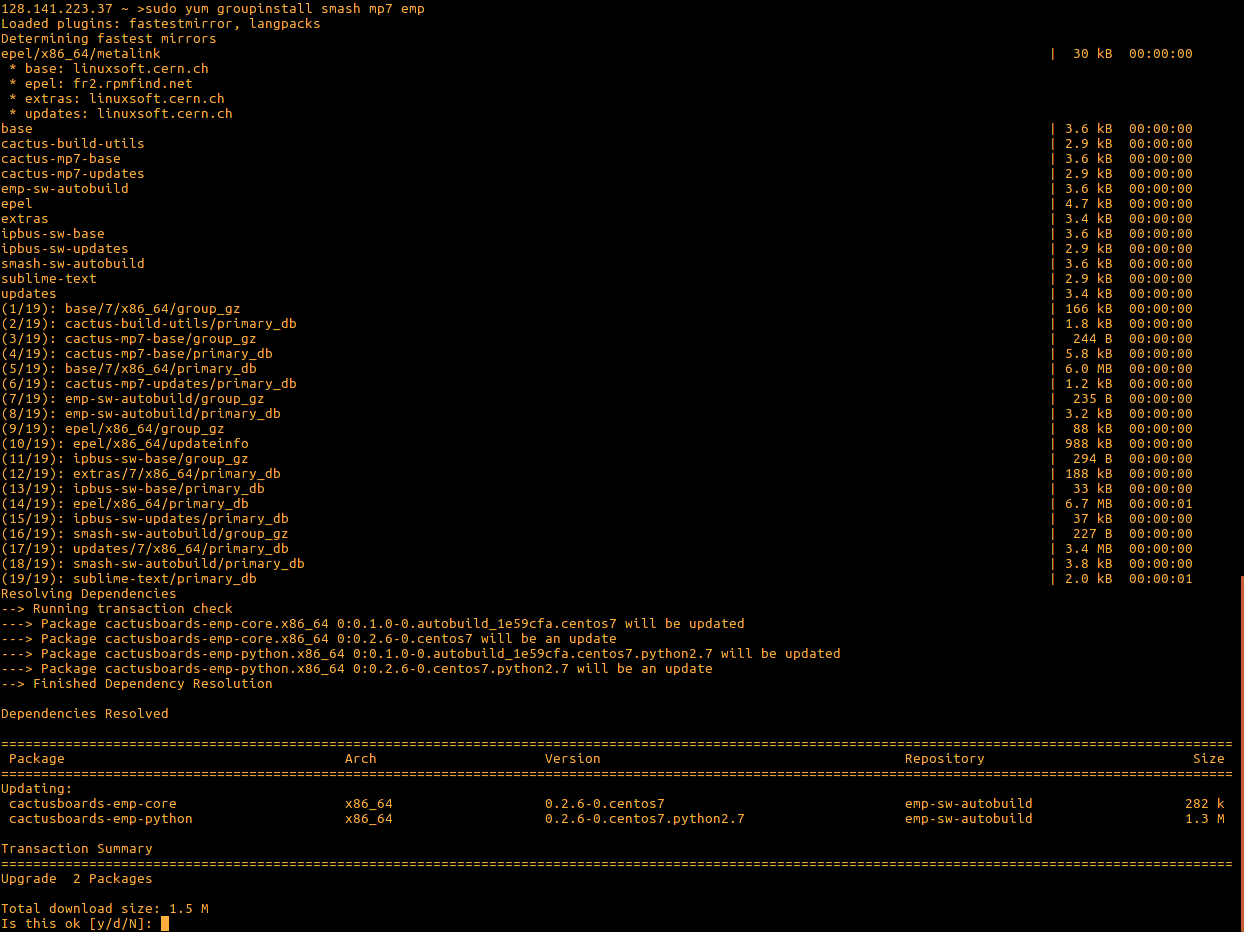
Task: Click cactusboards-emp-python in the Updating table
Action: (x=100, y=819)
